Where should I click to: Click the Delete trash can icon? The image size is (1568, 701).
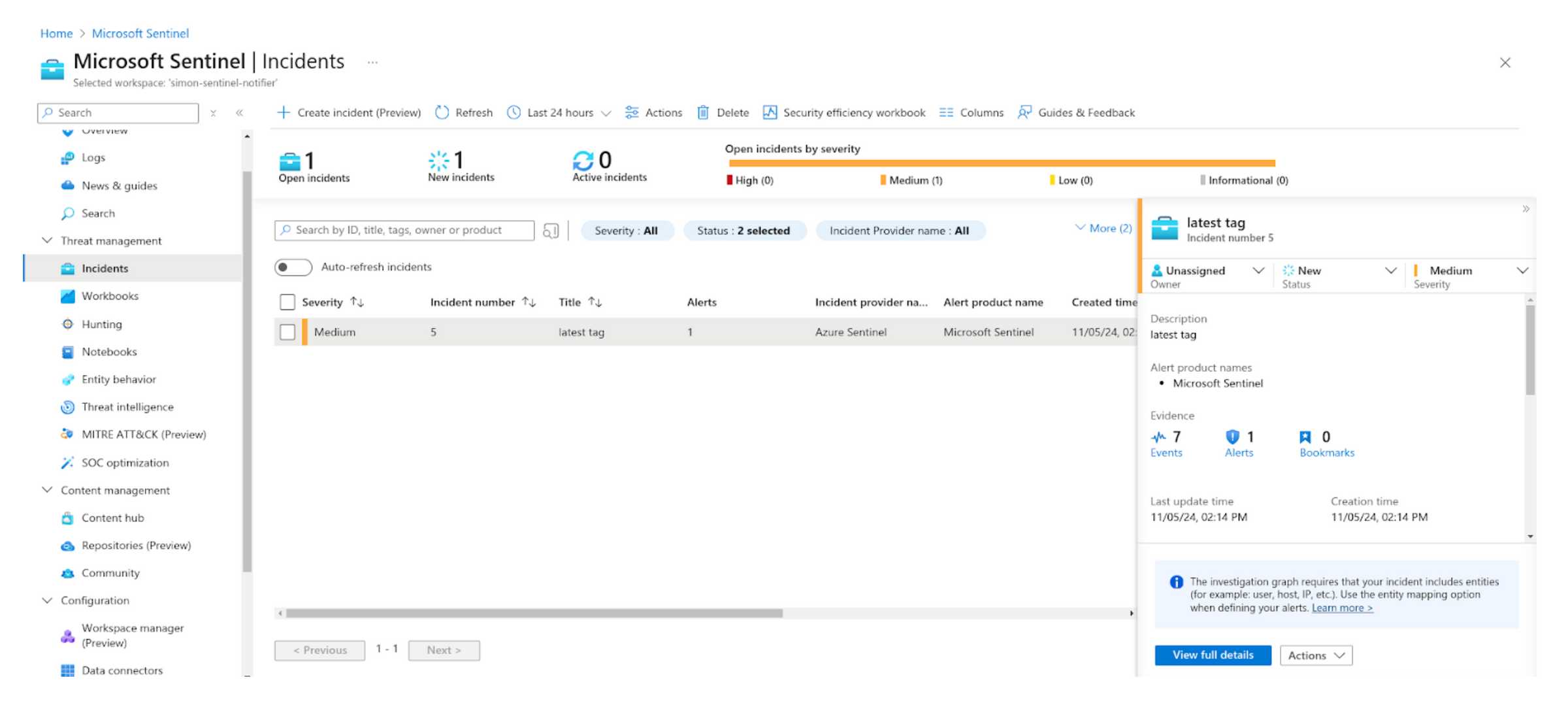tap(703, 112)
